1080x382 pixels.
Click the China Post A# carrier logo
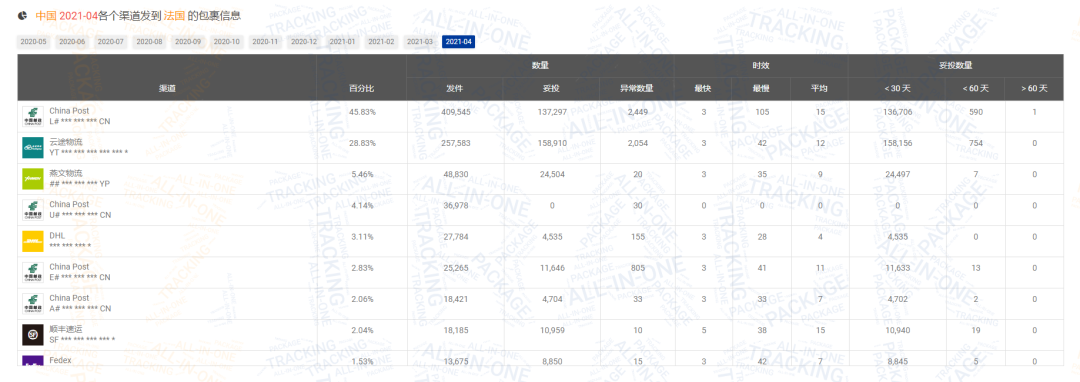(x=32, y=304)
